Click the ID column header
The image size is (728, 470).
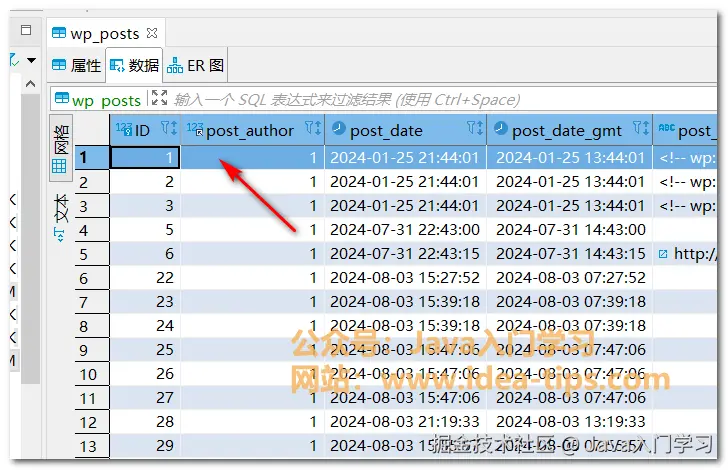[146, 131]
